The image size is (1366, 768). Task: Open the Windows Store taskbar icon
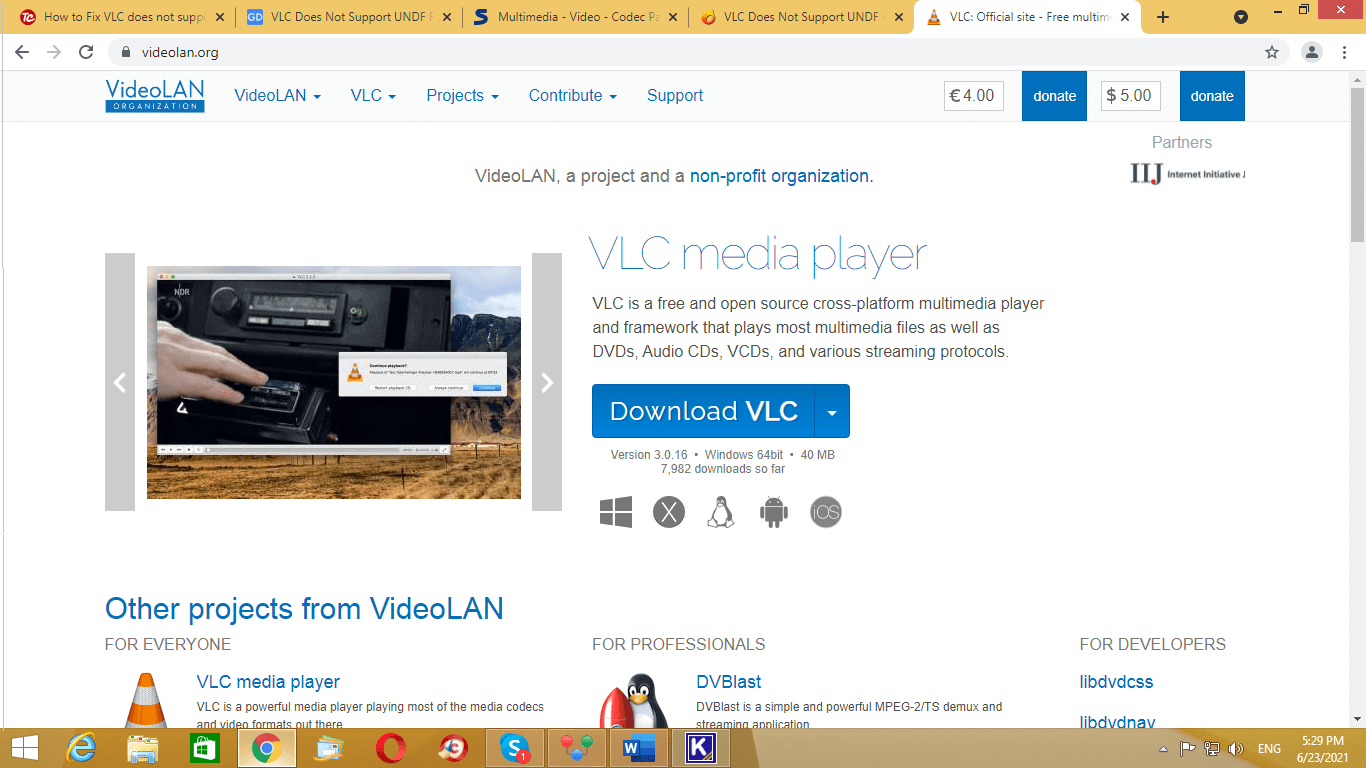pyautogui.click(x=205, y=748)
